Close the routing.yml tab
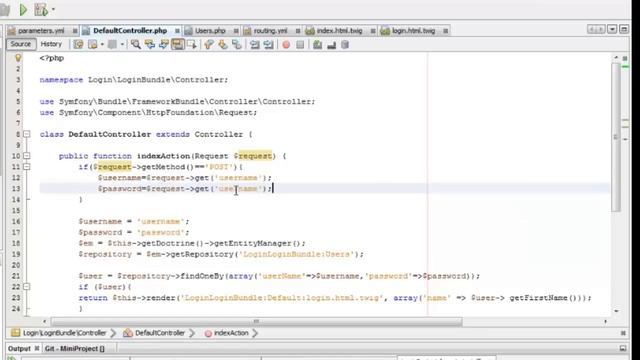 298,31
